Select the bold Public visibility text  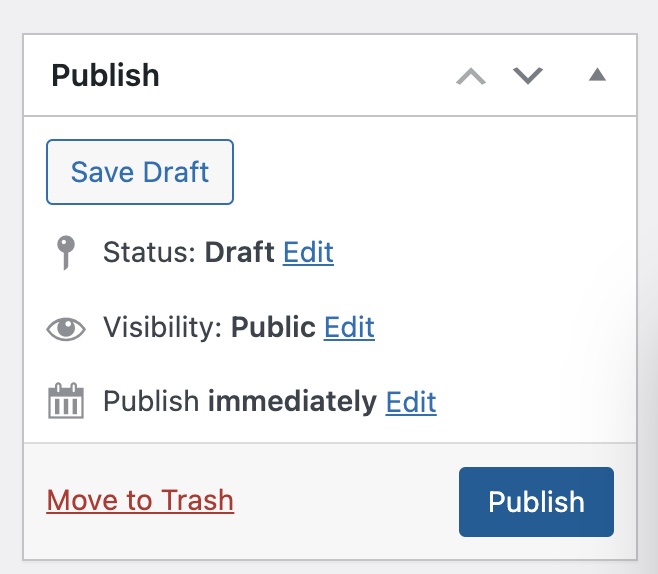[273, 327]
